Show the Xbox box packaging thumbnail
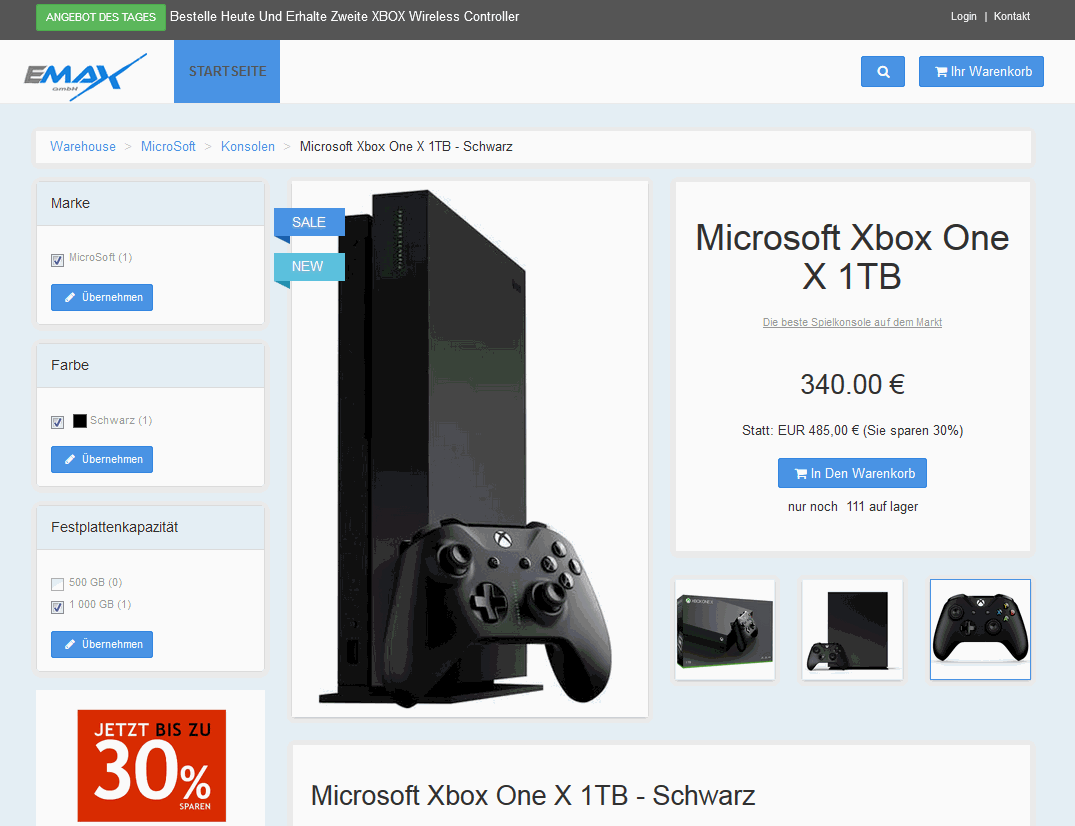The height and width of the screenshot is (826, 1075). coord(725,629)
